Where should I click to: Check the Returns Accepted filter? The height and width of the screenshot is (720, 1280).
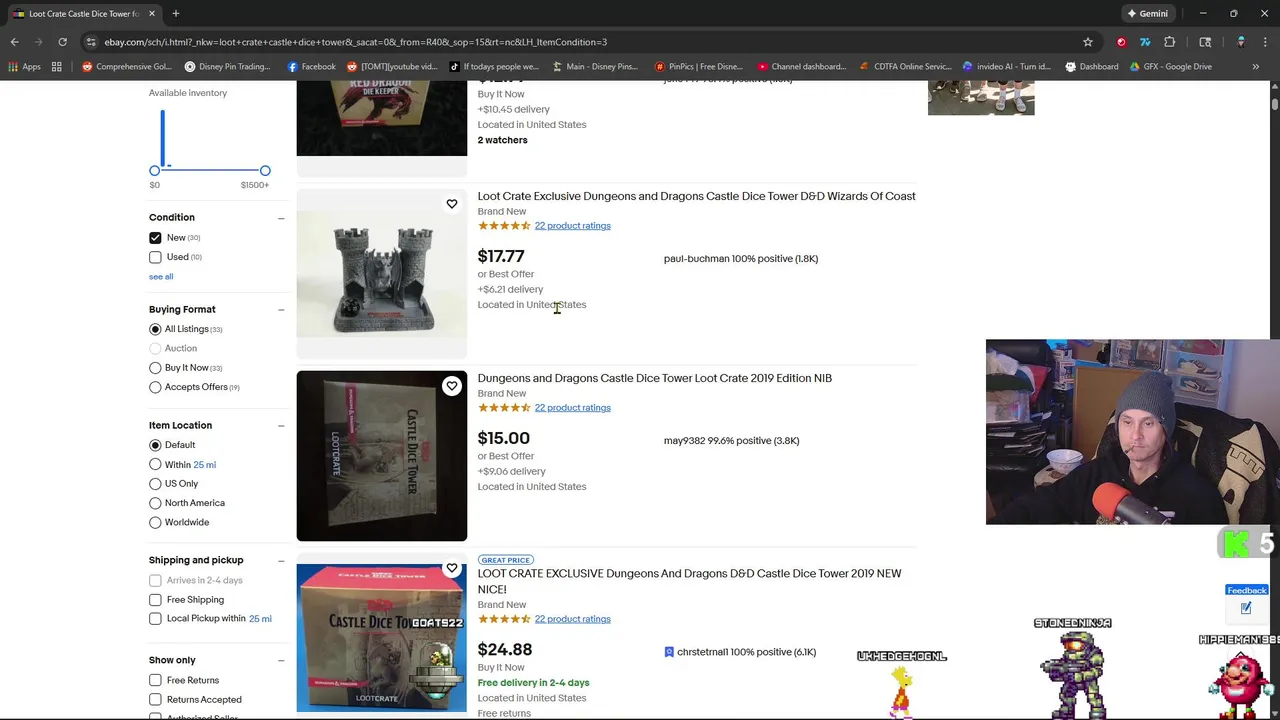click(155, 700)
